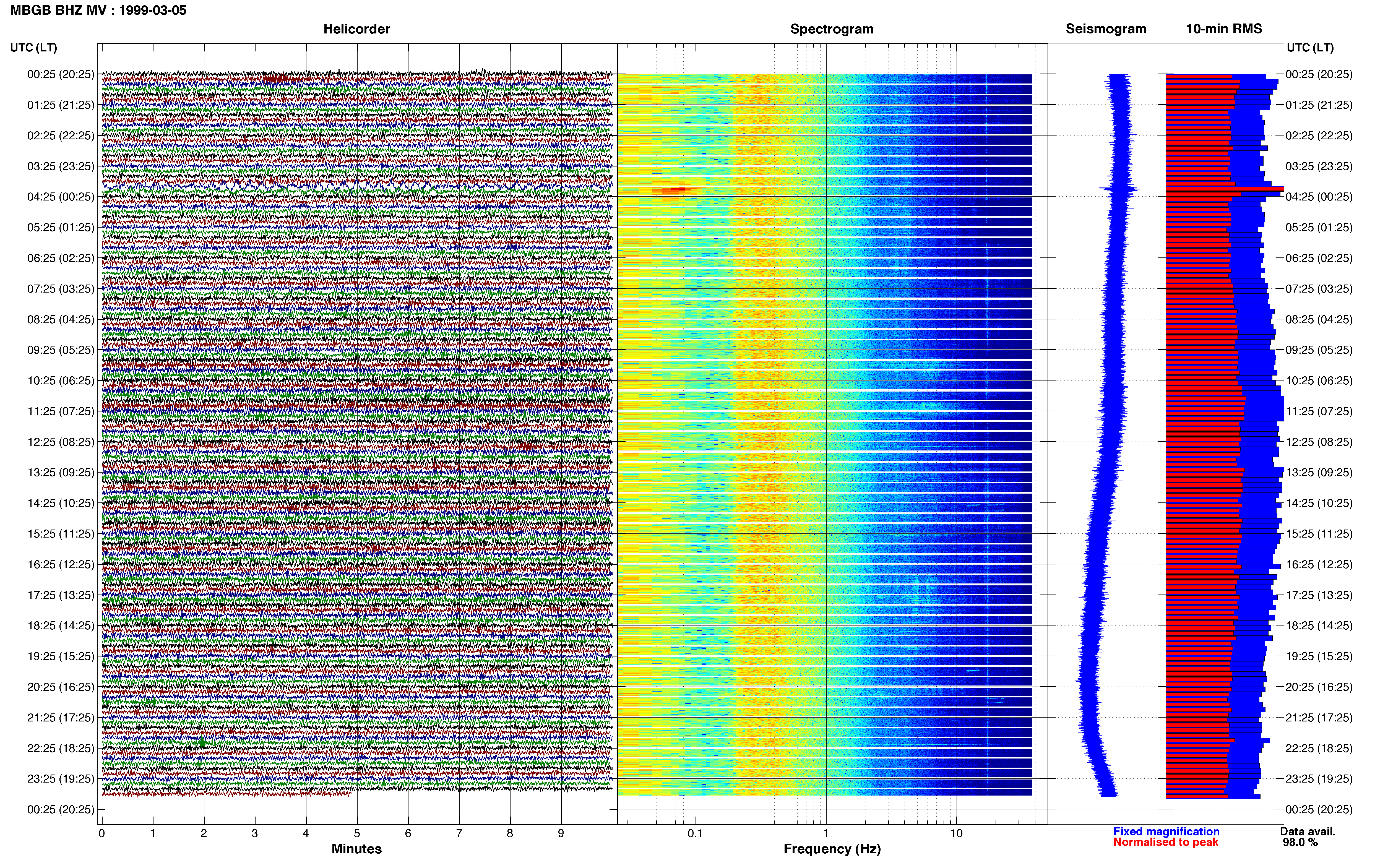Click right-side time label 13:25 (09:25)

tap(1319, 472)
